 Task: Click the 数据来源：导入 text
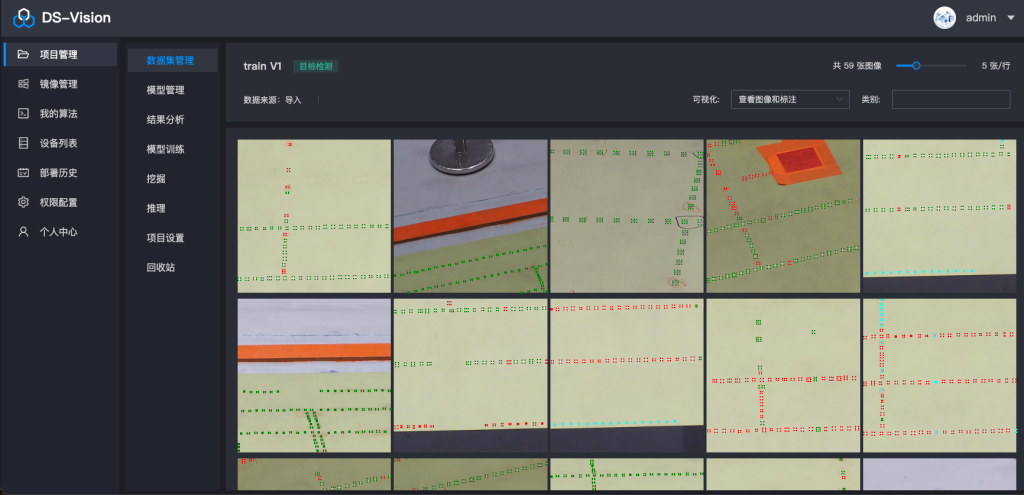click(272, 100)
